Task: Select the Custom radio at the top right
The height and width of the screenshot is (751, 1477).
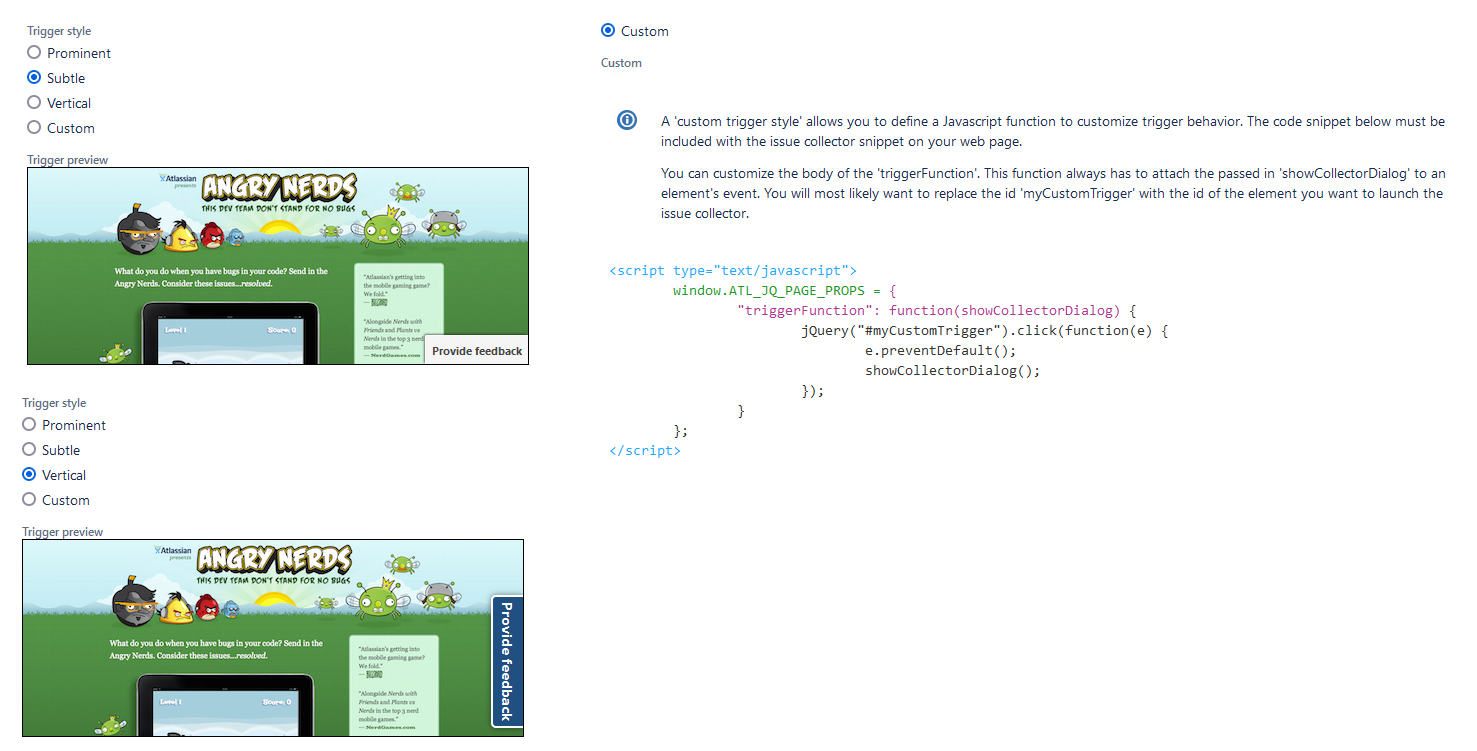Action: point(608,30)
